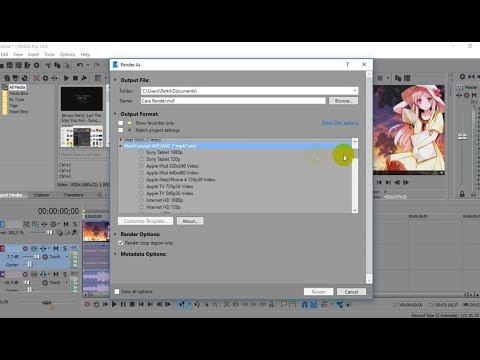Screen dimensions: 480x360
Task: Check Show favorites only
Action: pyautogui.click(x=121, y=123)
